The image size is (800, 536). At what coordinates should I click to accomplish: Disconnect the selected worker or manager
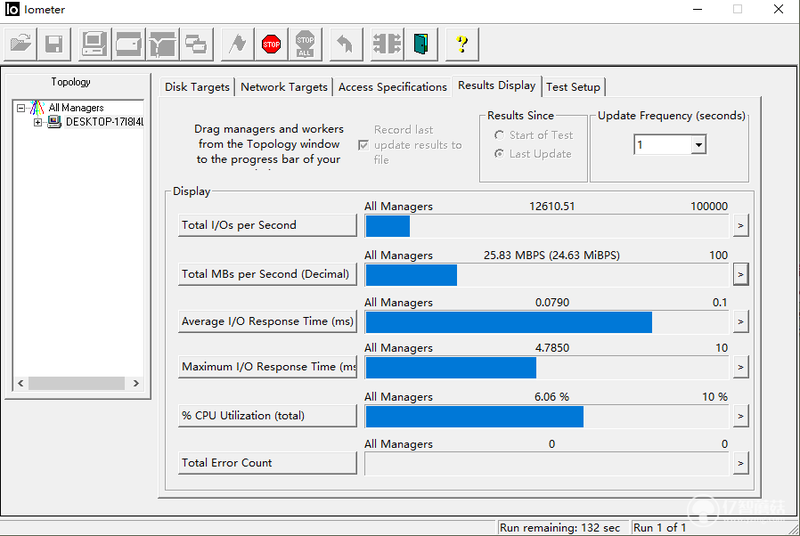click(387, 44)
